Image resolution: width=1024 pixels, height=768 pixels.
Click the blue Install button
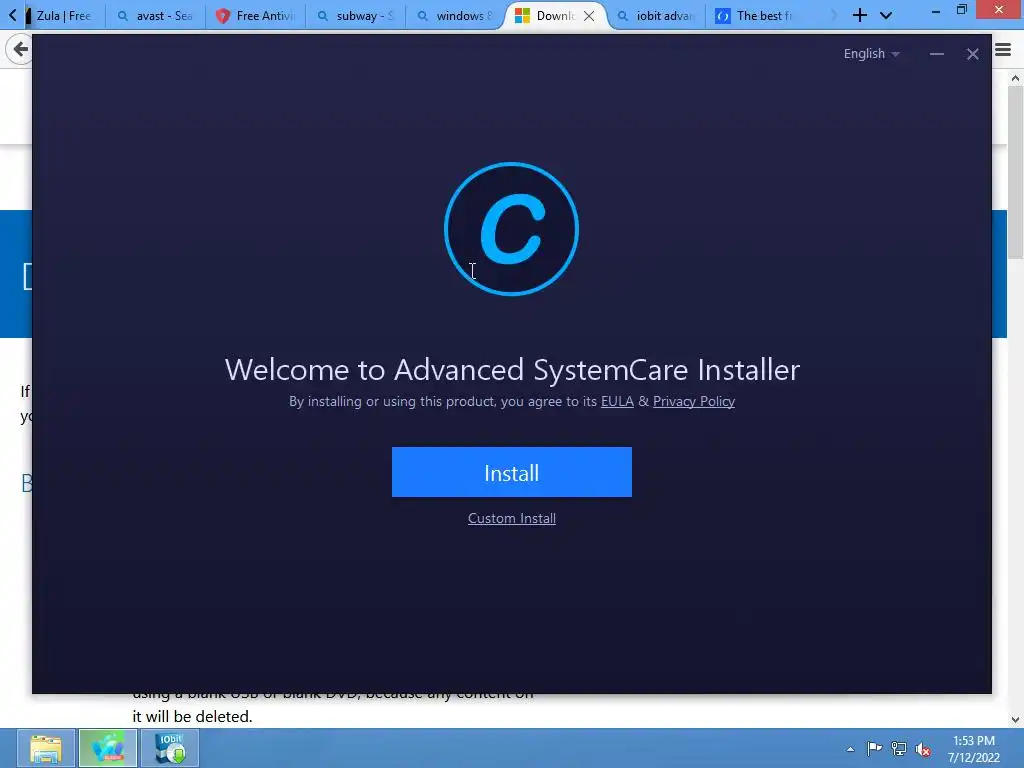pos(511,472)
